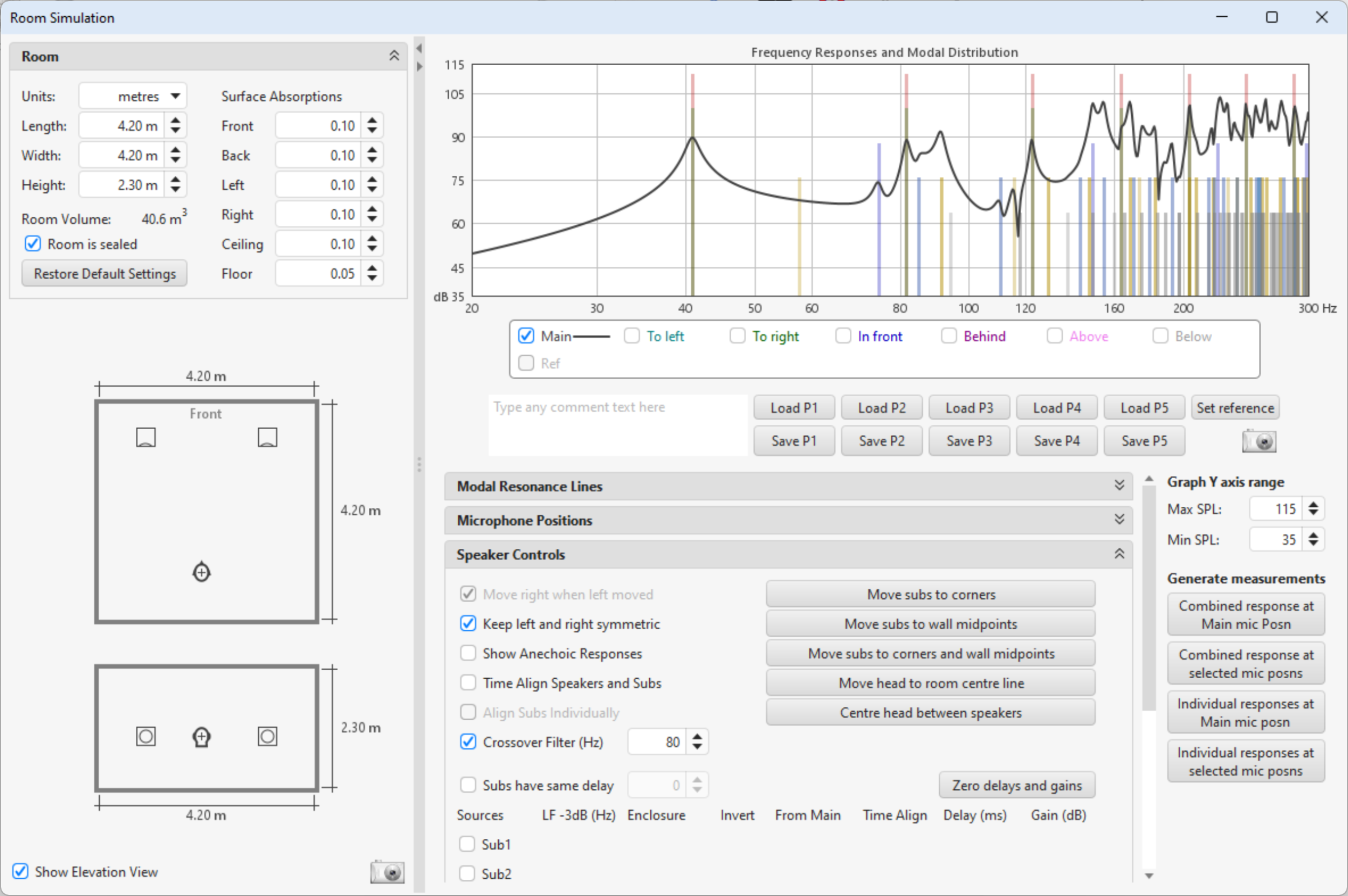Uncheck Room is sealed option
Screen dimensions: 1348x896
33,244
